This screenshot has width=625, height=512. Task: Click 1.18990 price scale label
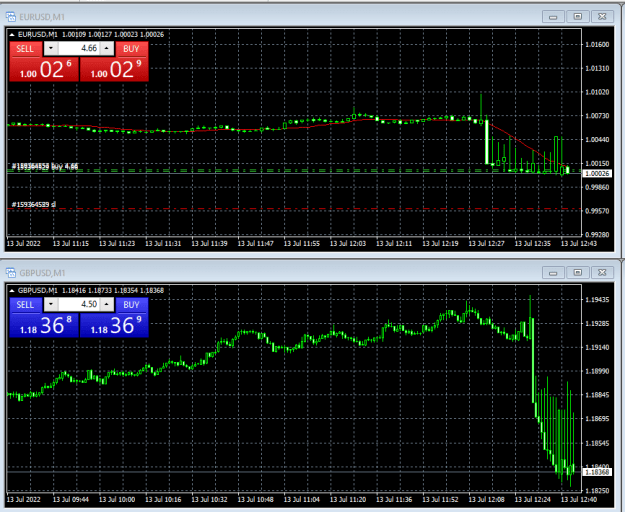tap(597, 371)
